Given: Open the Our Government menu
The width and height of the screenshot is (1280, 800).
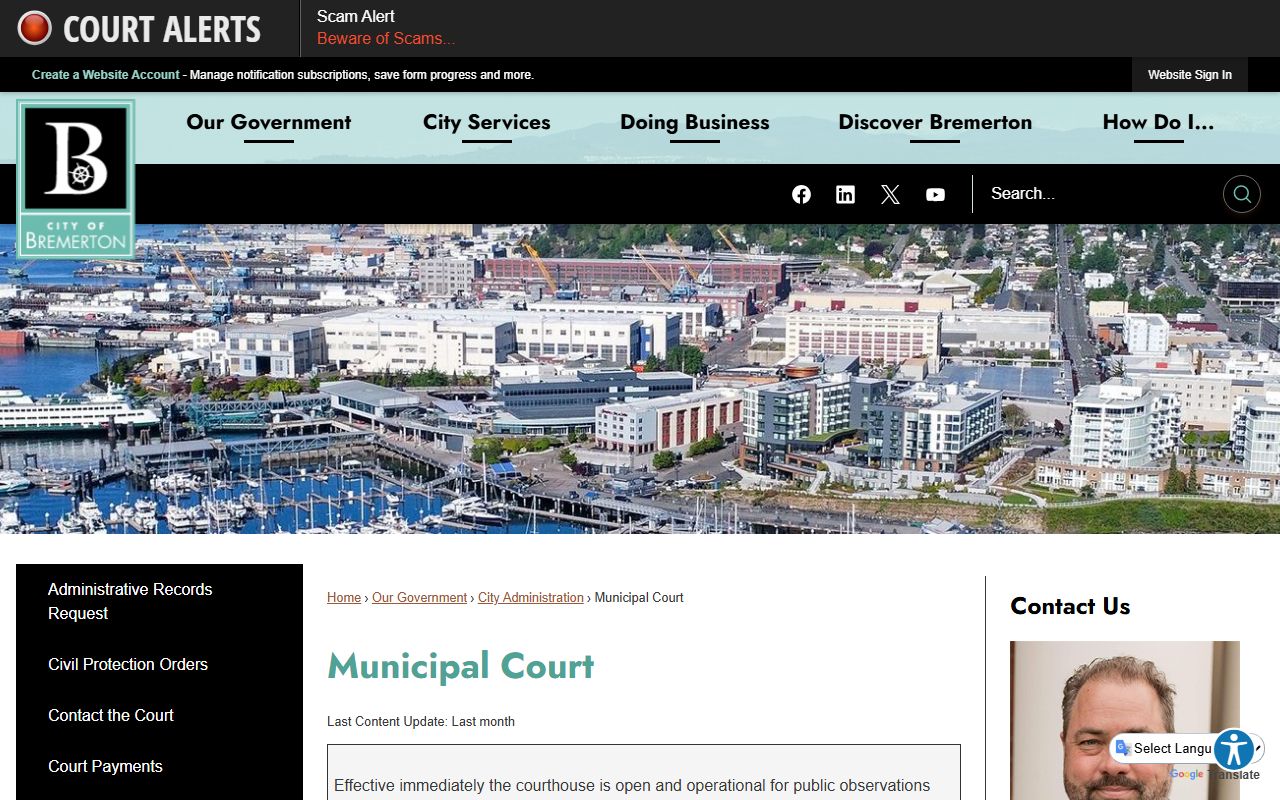Looking at the screenshot, I should [268, 122].
